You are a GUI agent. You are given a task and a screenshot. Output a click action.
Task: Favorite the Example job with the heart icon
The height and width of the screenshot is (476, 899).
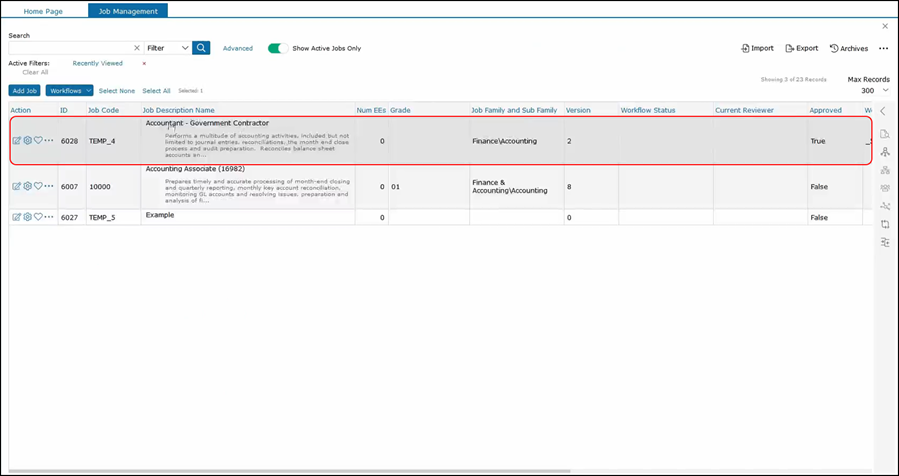pyautogui.click(x=38, y=217)
